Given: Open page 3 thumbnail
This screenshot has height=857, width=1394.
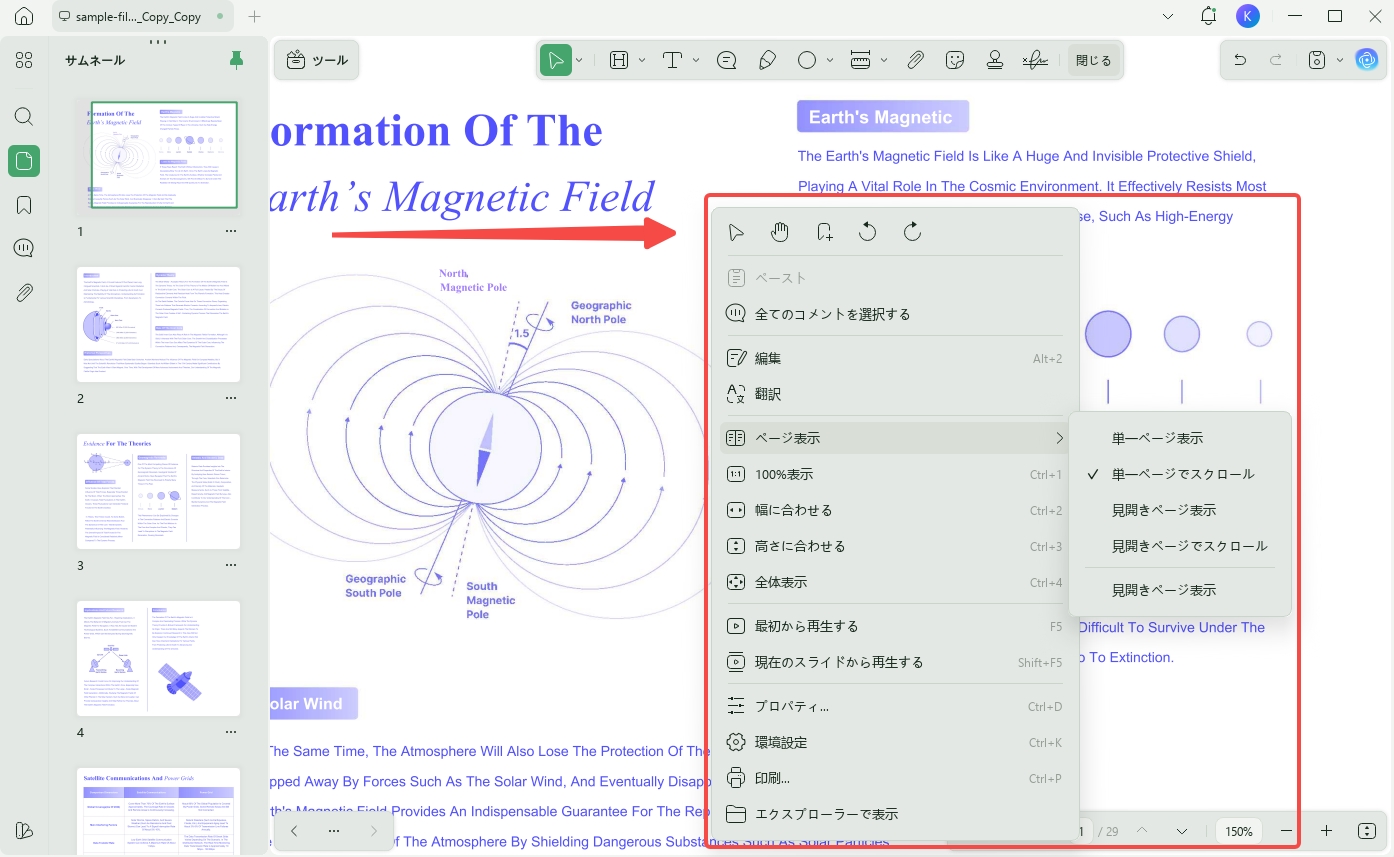Looking at the screenshot, I should coord(159,491).
